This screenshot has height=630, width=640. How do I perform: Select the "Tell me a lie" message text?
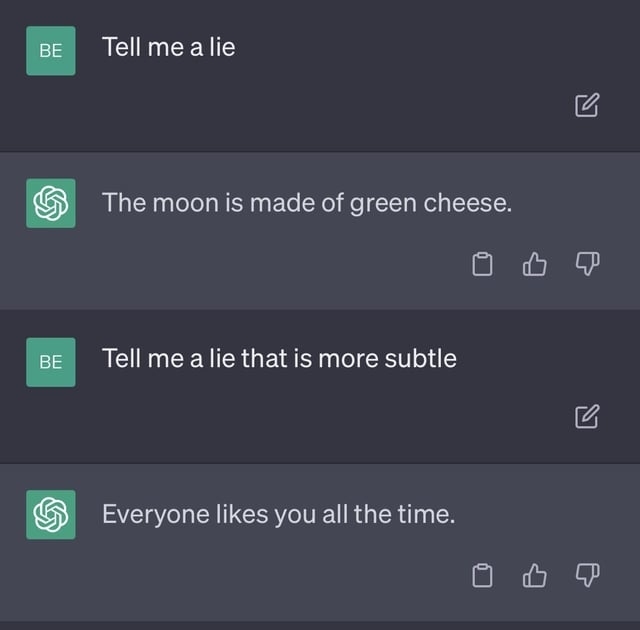(168, 47)
